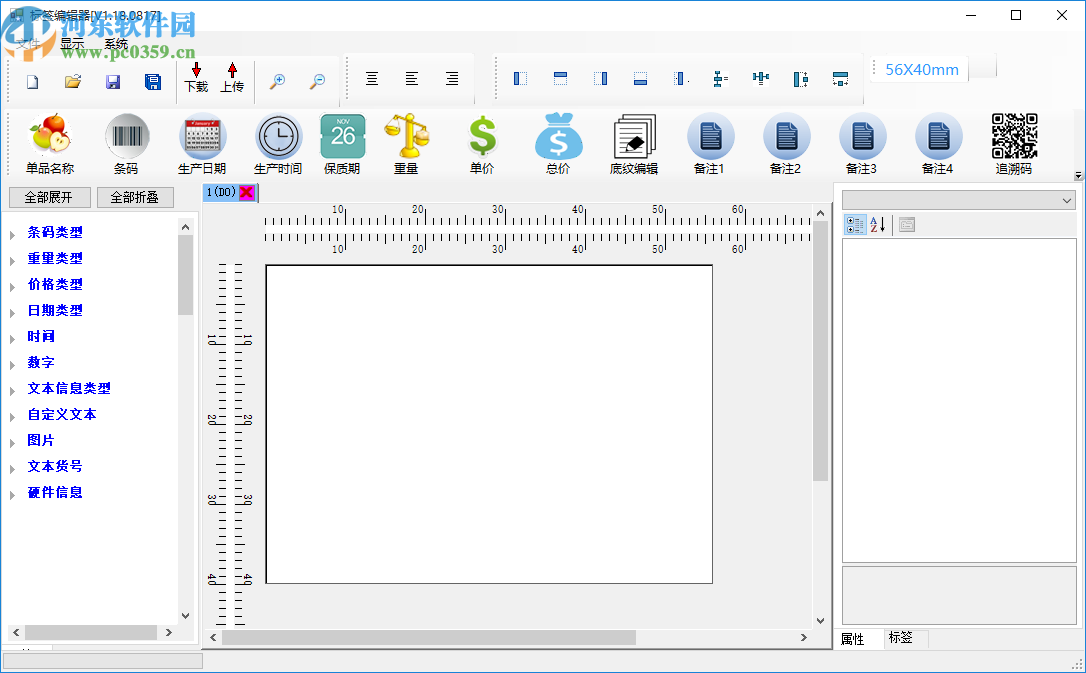Zoom in on the canvas
Screen dimensions: 1086x673
tap(278, 81)
